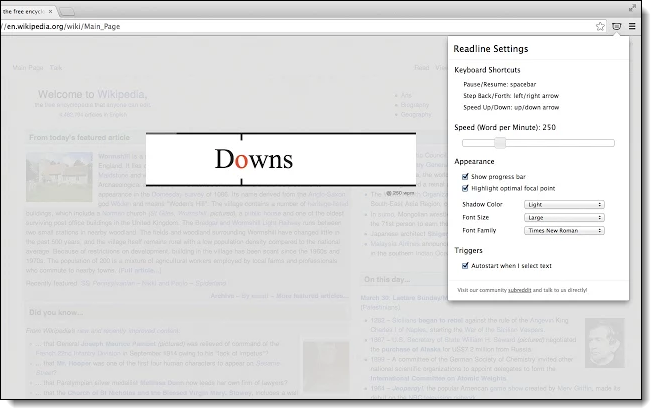Click the Did you know heading
The image size is (657, 415).
(56, 312)
